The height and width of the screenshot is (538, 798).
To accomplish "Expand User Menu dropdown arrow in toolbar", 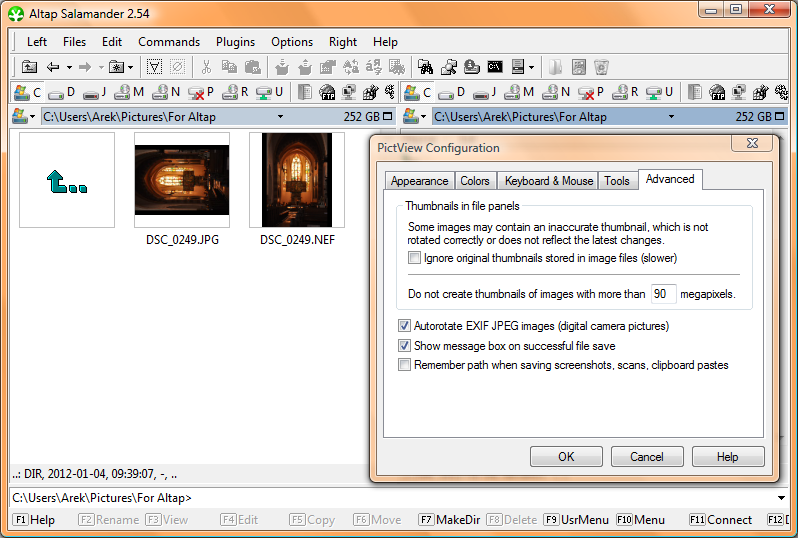I will pyautogui.click(x=531, y=67).
